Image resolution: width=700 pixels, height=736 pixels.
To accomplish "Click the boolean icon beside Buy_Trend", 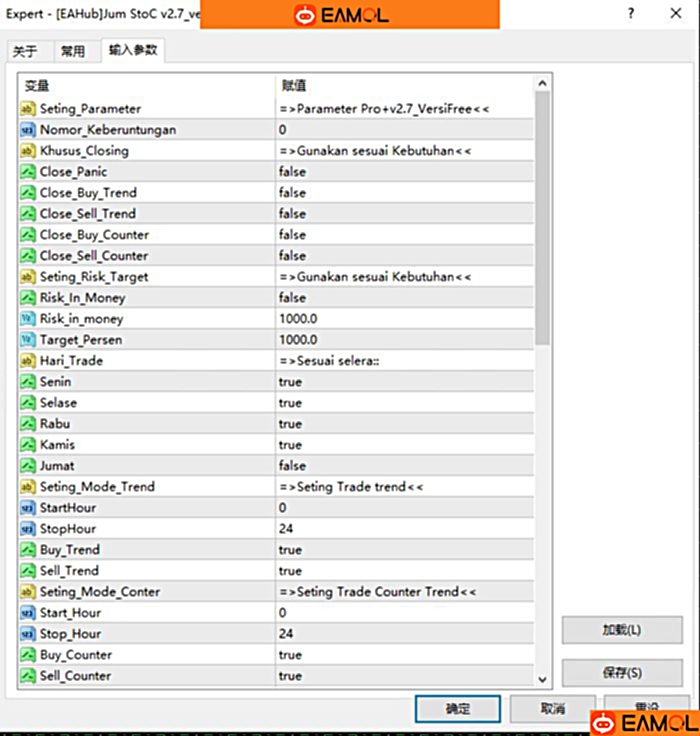I will [x=28, y=550].
